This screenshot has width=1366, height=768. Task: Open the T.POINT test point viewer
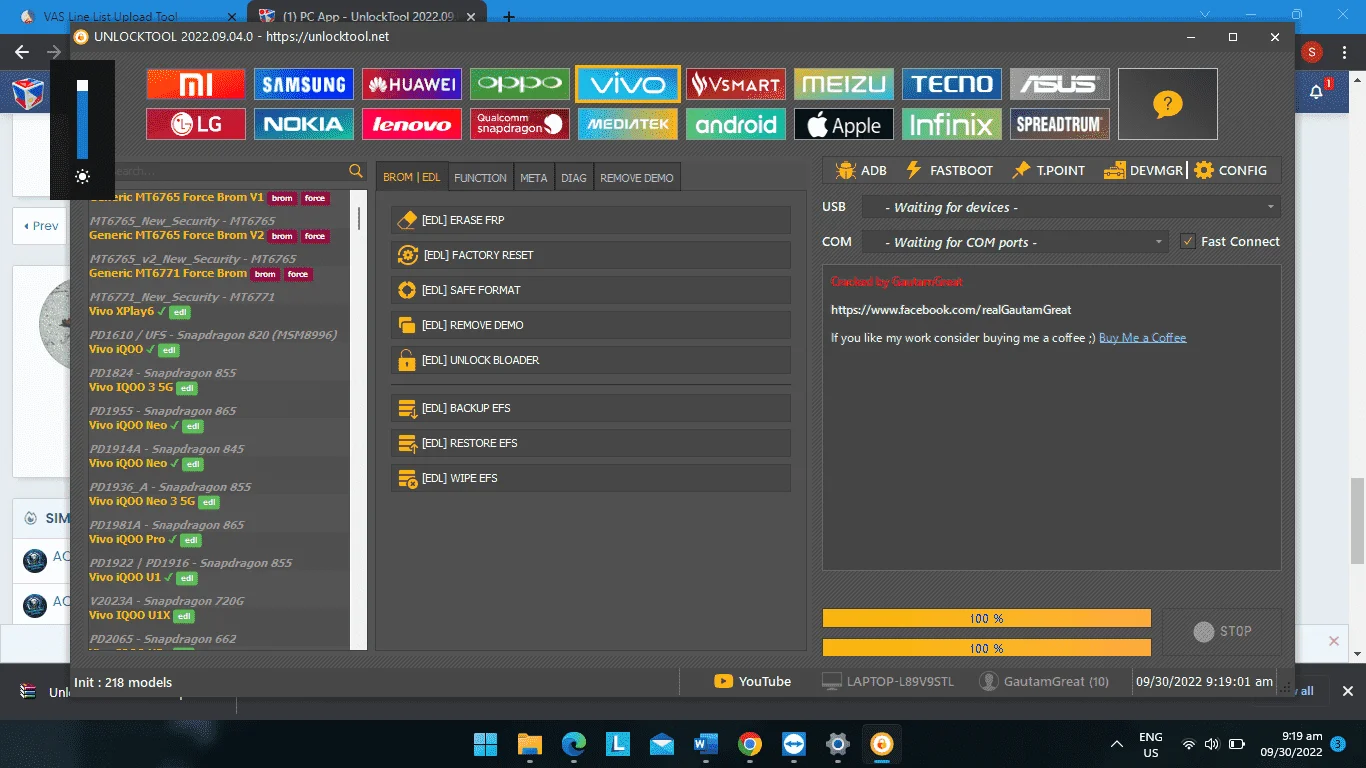[x=1048, y=170]
